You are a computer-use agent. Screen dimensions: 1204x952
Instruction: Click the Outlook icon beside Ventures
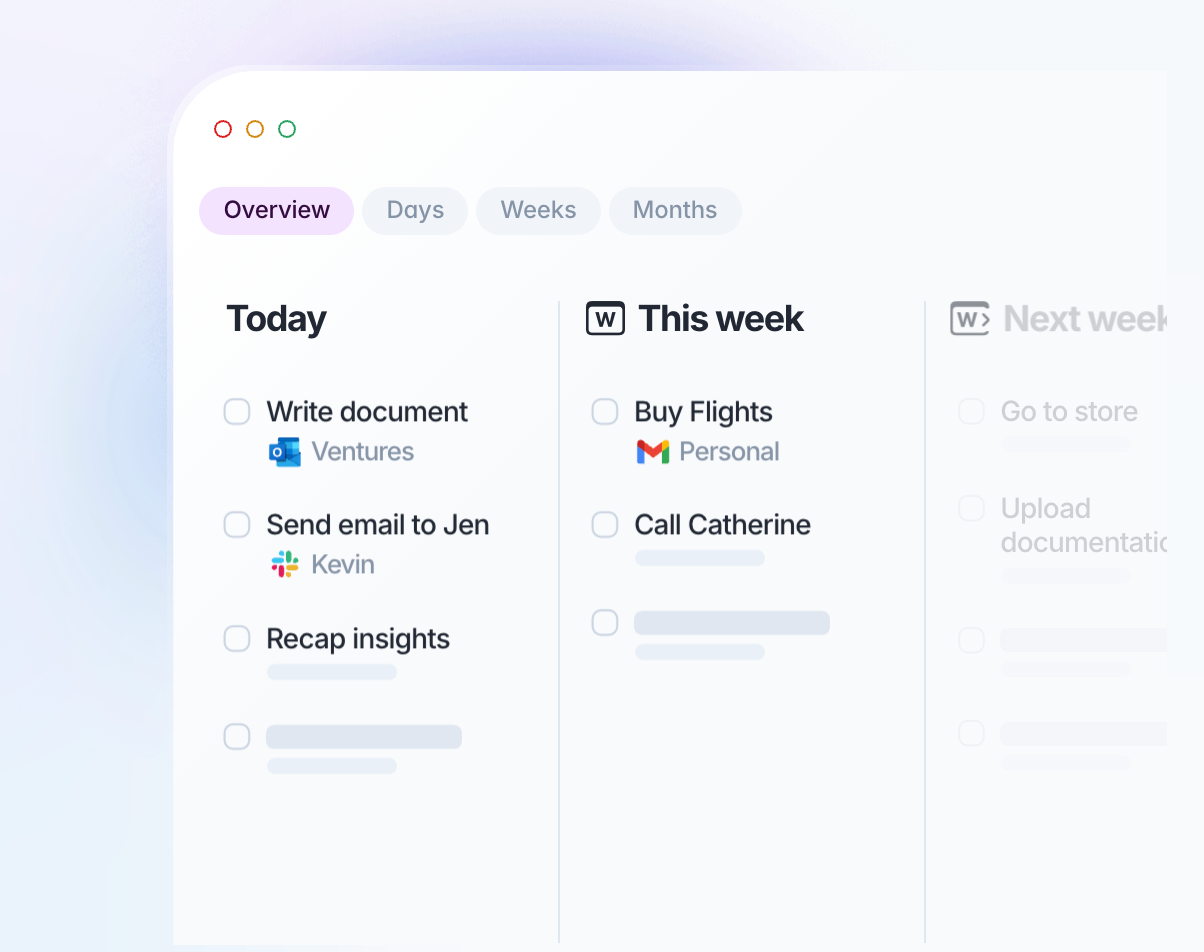[x=285, y=452]
